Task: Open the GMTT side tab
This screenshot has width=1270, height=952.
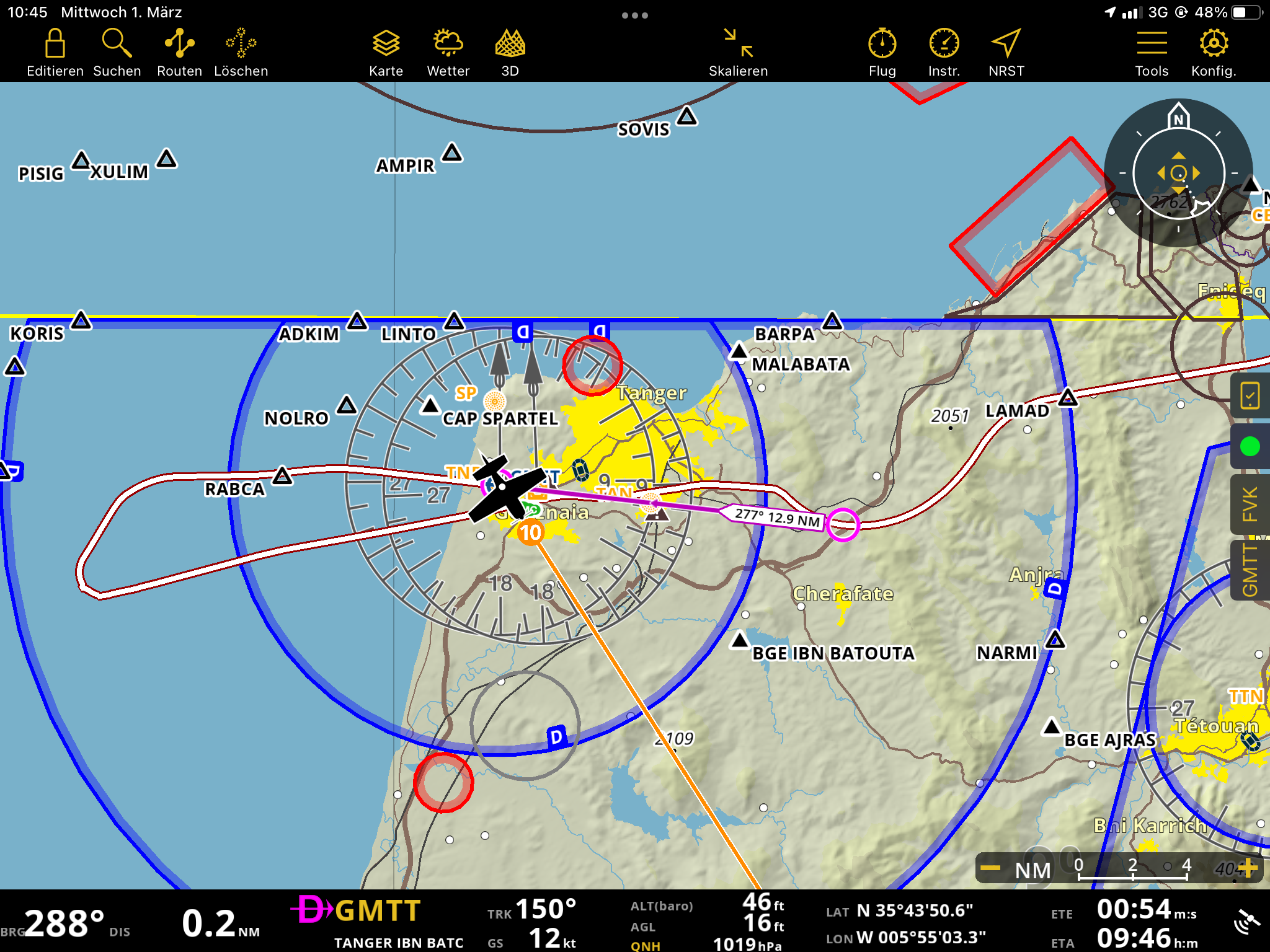Action: point(1250,570)
